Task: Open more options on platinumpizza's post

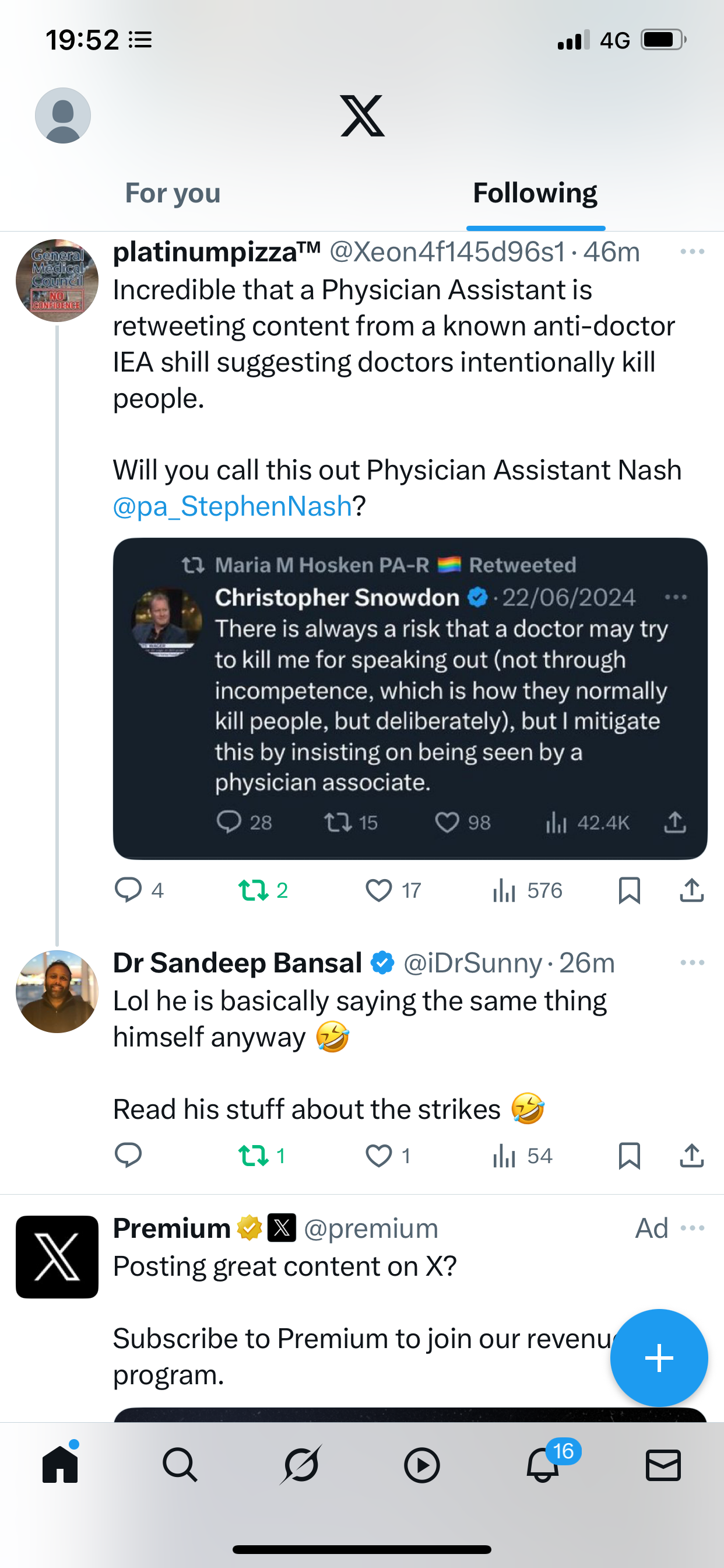Action: coord(693,252)
